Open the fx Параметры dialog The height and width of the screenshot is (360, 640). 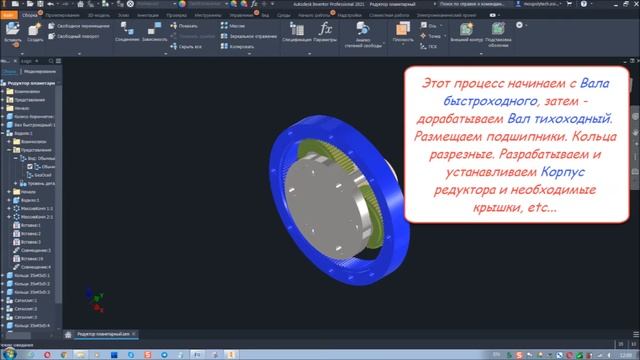tap(325, 31)
